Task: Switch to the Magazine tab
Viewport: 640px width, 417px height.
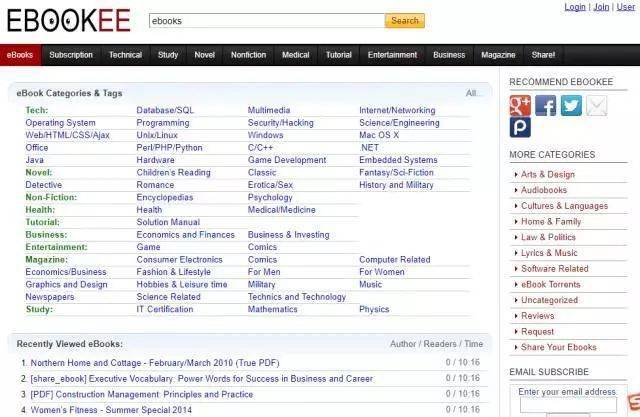Action: click(x=498, y=55)
